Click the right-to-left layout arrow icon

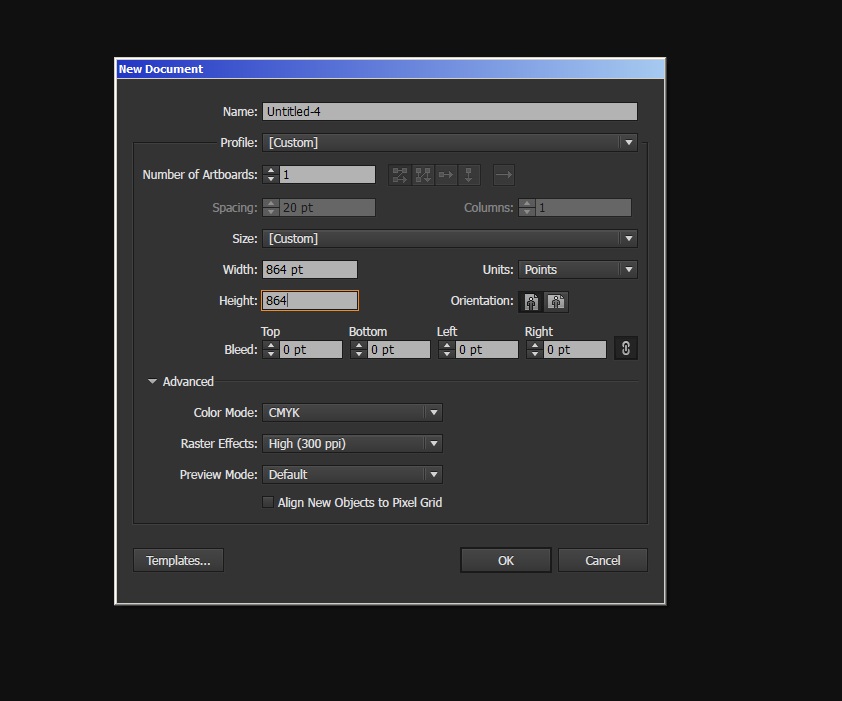(504, 175)
